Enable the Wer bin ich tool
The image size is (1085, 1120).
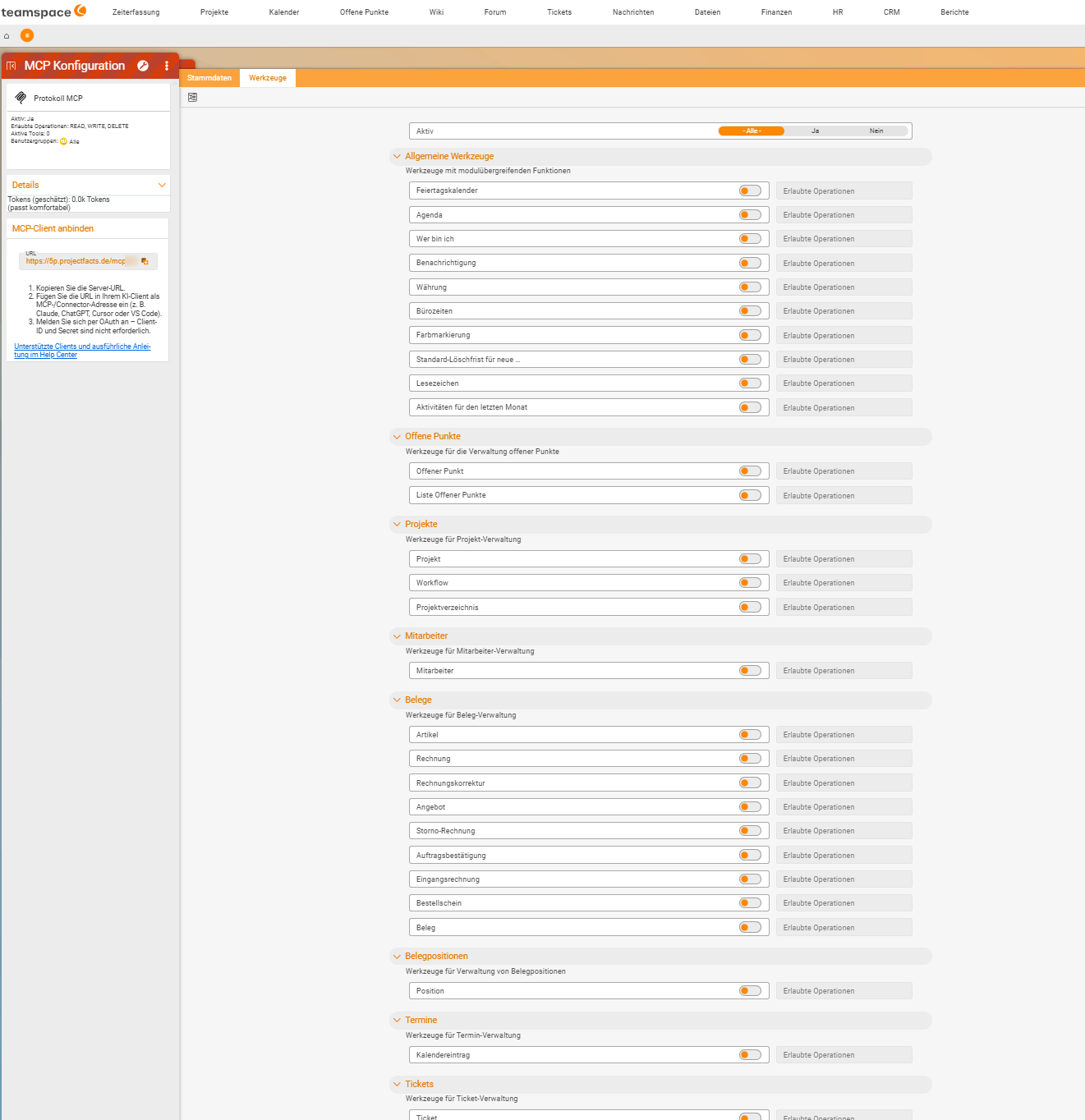(x=750, y=239)
